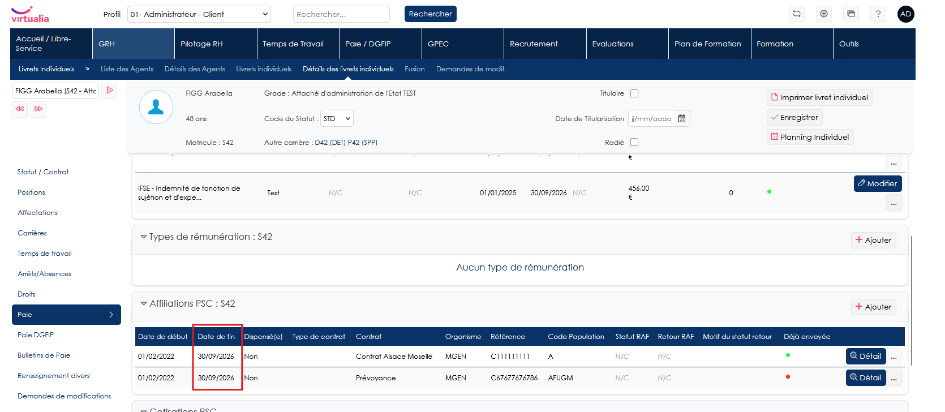
Task: Open the P42 (SPP) career link
Action: pyautogui.click(x=362, y=142)
